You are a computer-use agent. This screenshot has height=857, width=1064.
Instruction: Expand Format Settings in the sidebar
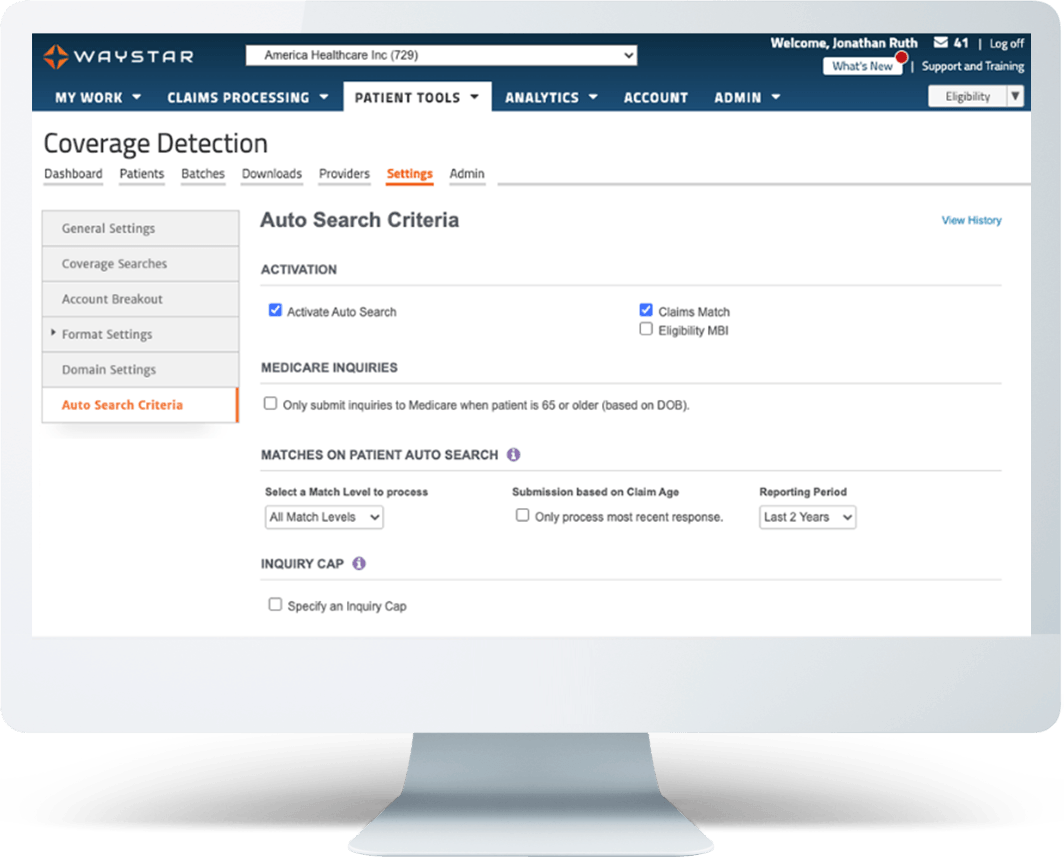105,334
